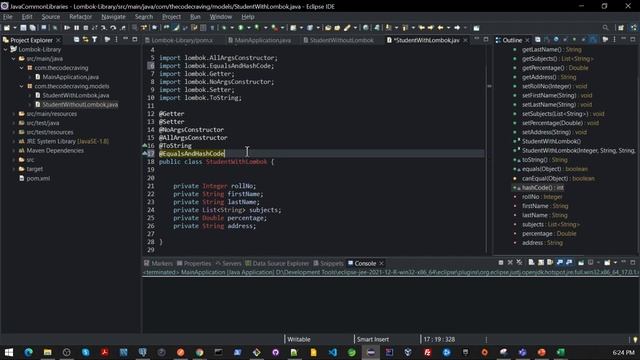The image size is (640, 360).
Task: Collapse the src/main/java folder
Action: [x=14, y=59]
